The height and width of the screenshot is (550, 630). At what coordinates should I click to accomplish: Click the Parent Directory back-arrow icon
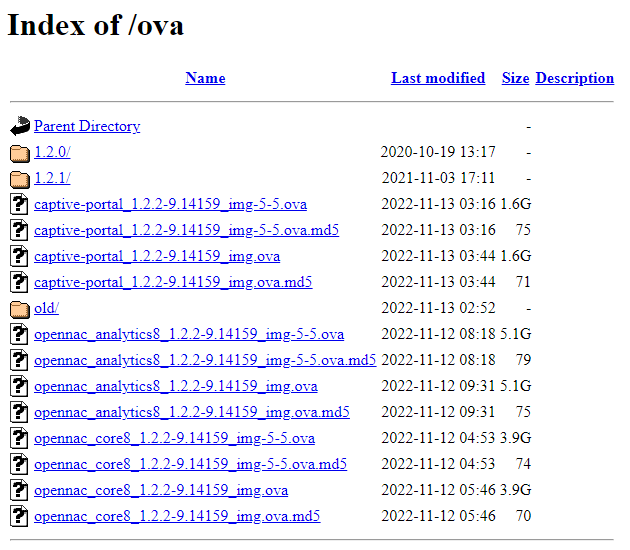(x=20, y=126)
